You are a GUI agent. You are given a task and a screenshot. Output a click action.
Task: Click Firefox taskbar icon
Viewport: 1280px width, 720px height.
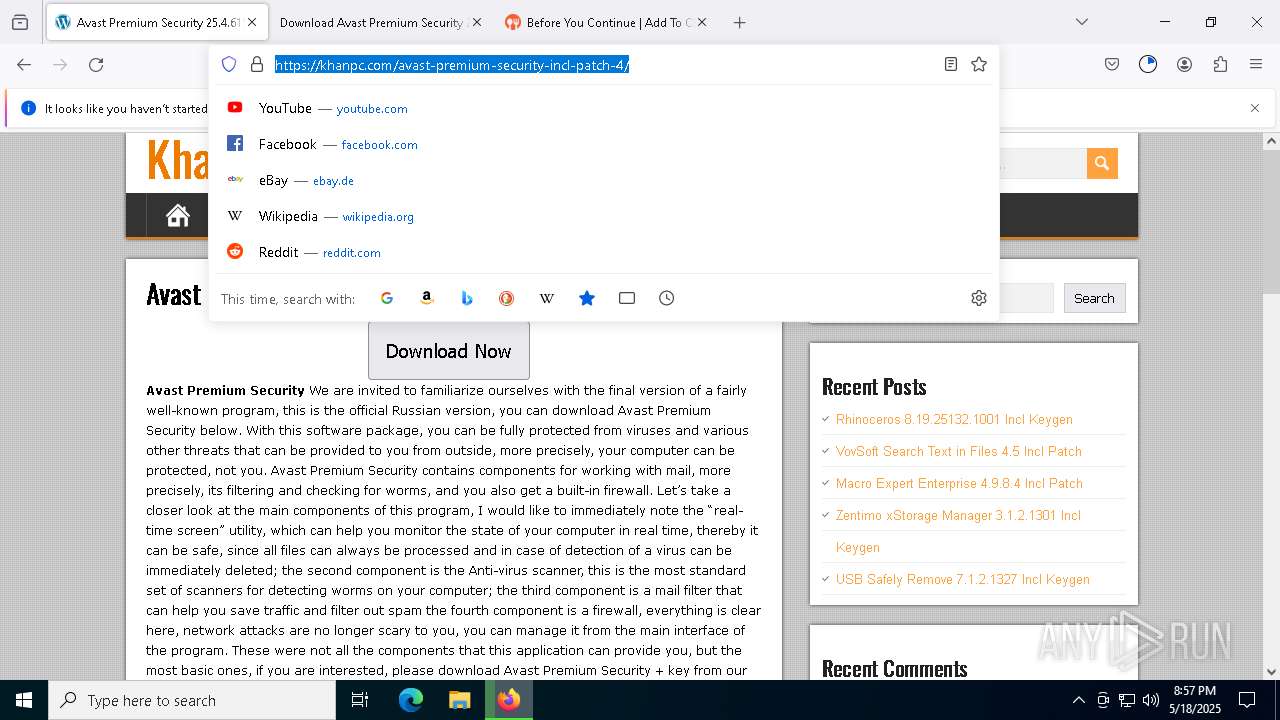(x=509, y=700)
